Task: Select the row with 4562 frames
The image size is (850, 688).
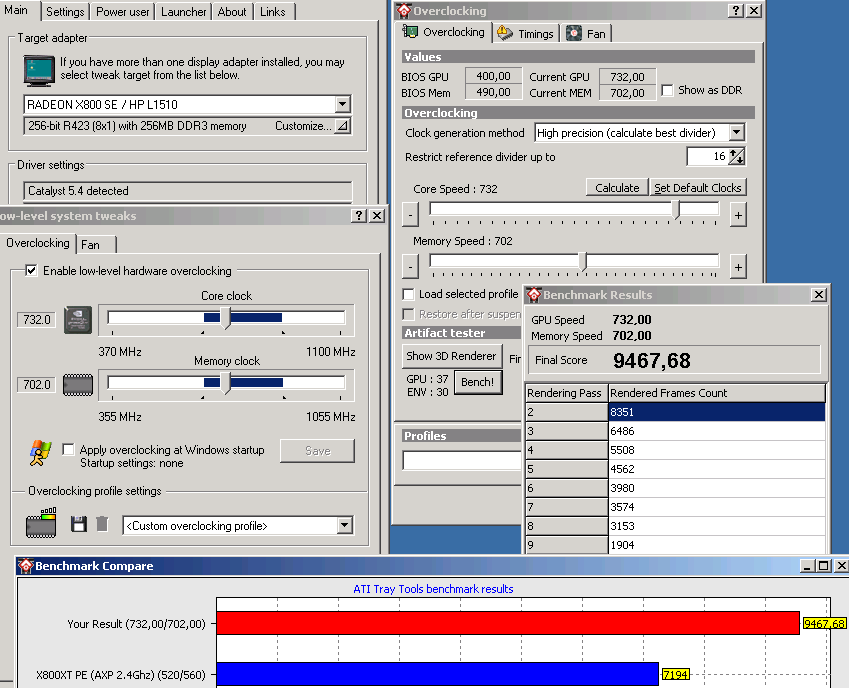Action: click(x=675, y=469)
